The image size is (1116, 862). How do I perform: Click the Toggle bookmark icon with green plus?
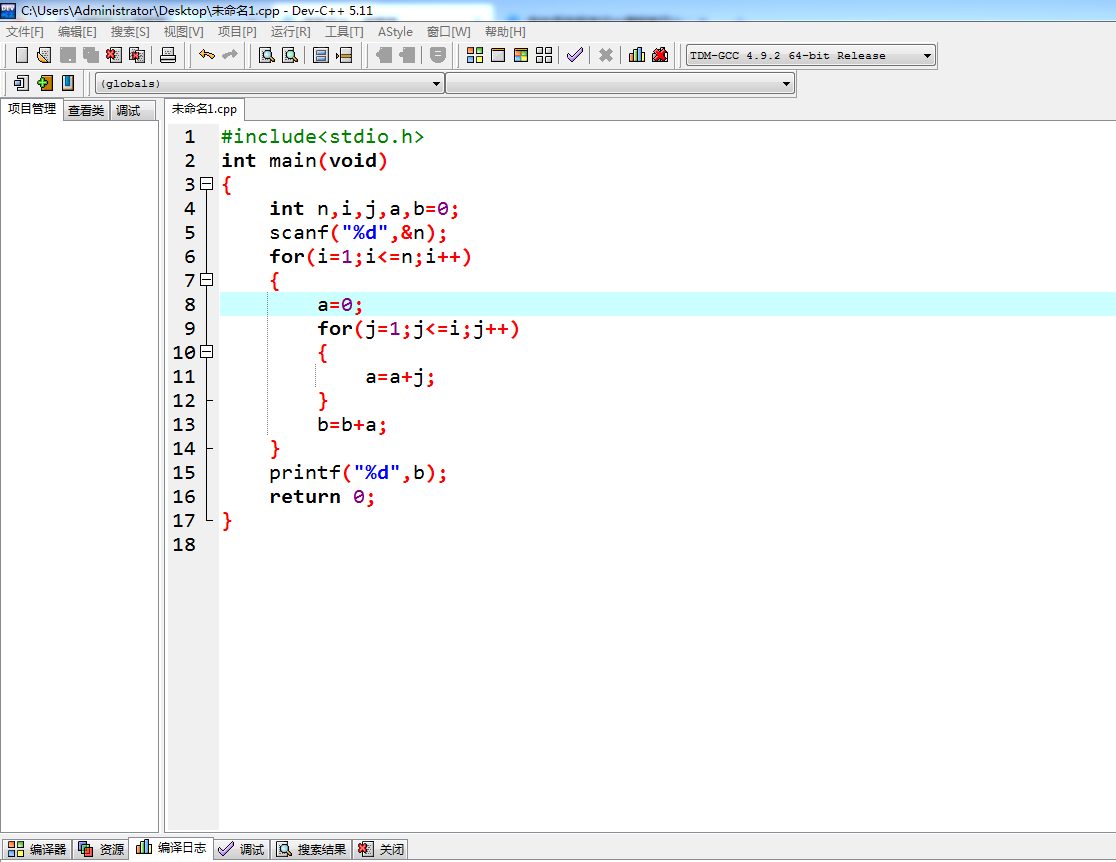point(45,83)
